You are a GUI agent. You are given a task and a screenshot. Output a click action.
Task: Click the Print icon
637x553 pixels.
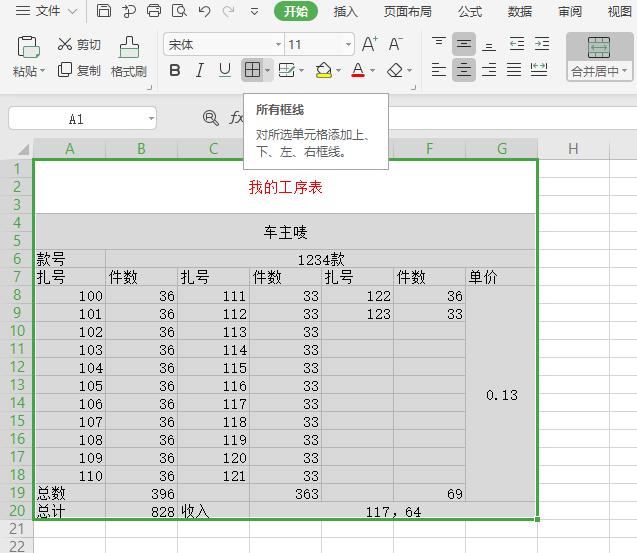point(154,11)
